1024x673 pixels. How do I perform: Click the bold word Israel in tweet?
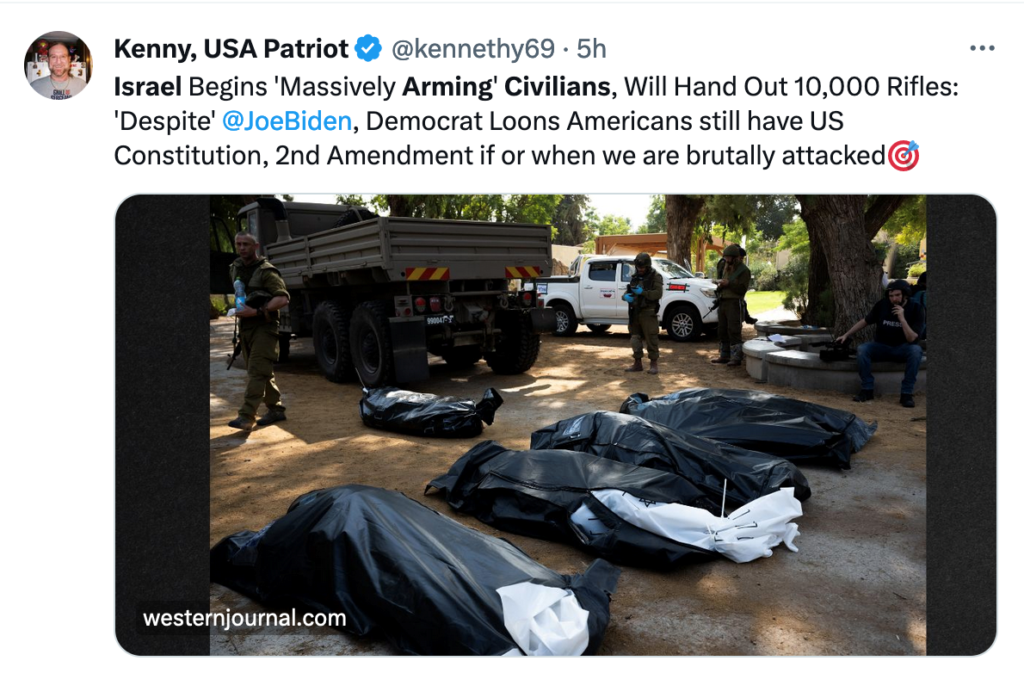point(148,86)
